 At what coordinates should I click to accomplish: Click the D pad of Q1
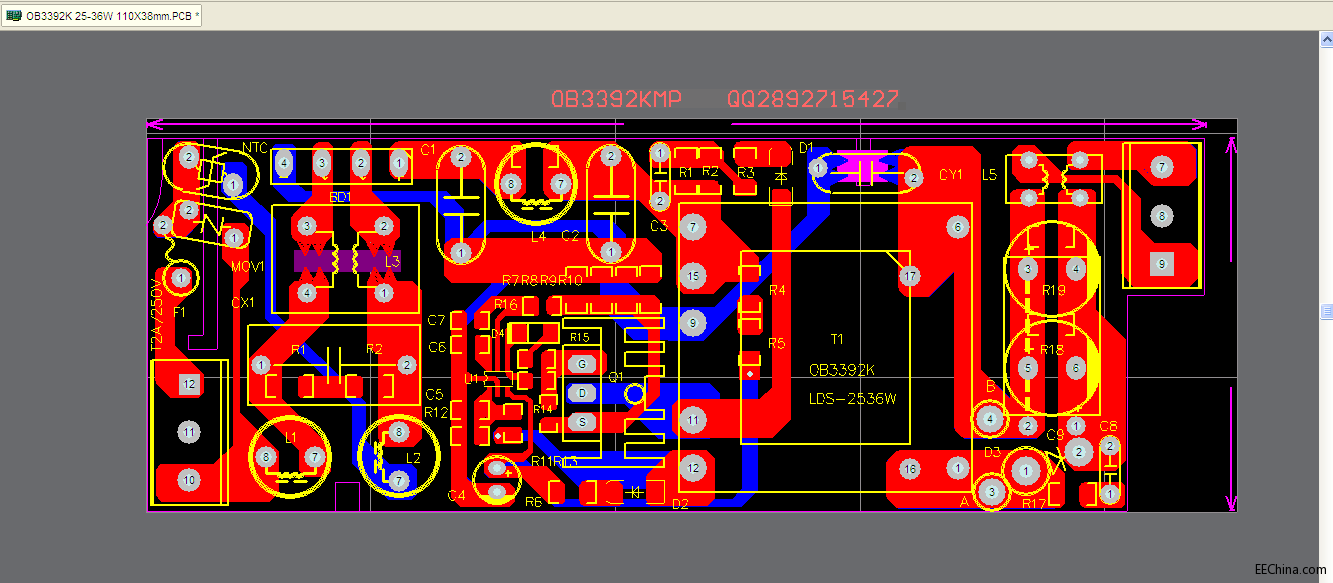click(581, 393)
